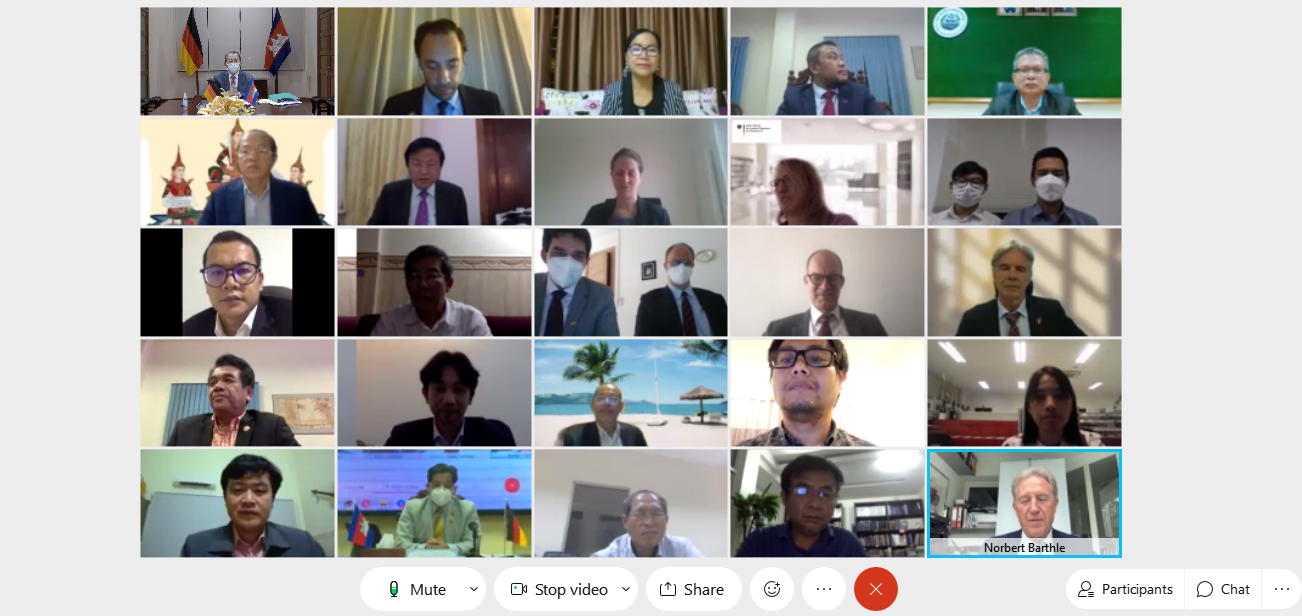Click the person icon beside Participants
Image resolution: width=1302 pixels, height=616 pixels.
pyautogui.click(x=1085, y=589)
